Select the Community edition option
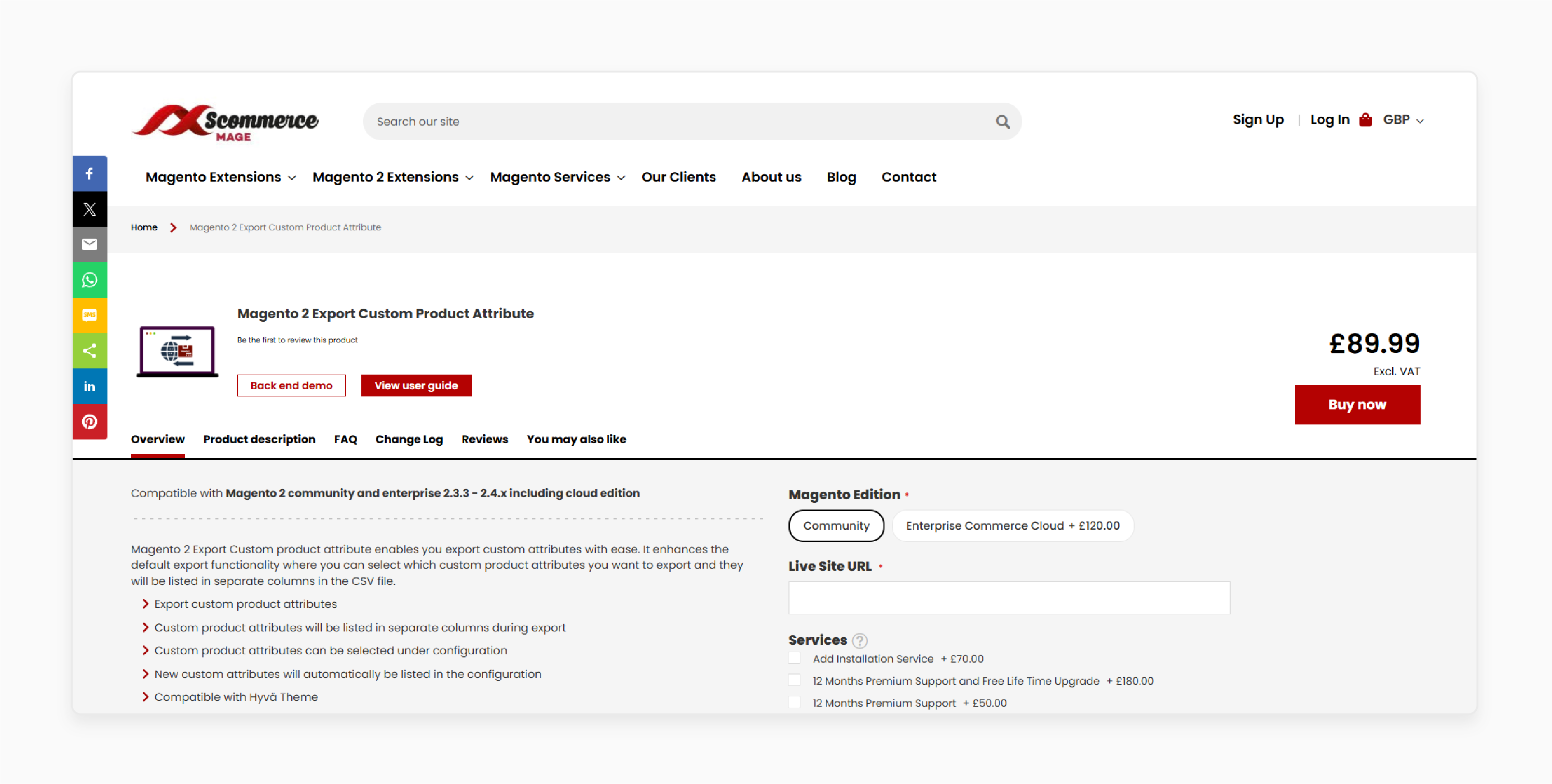 click(836, 526)
